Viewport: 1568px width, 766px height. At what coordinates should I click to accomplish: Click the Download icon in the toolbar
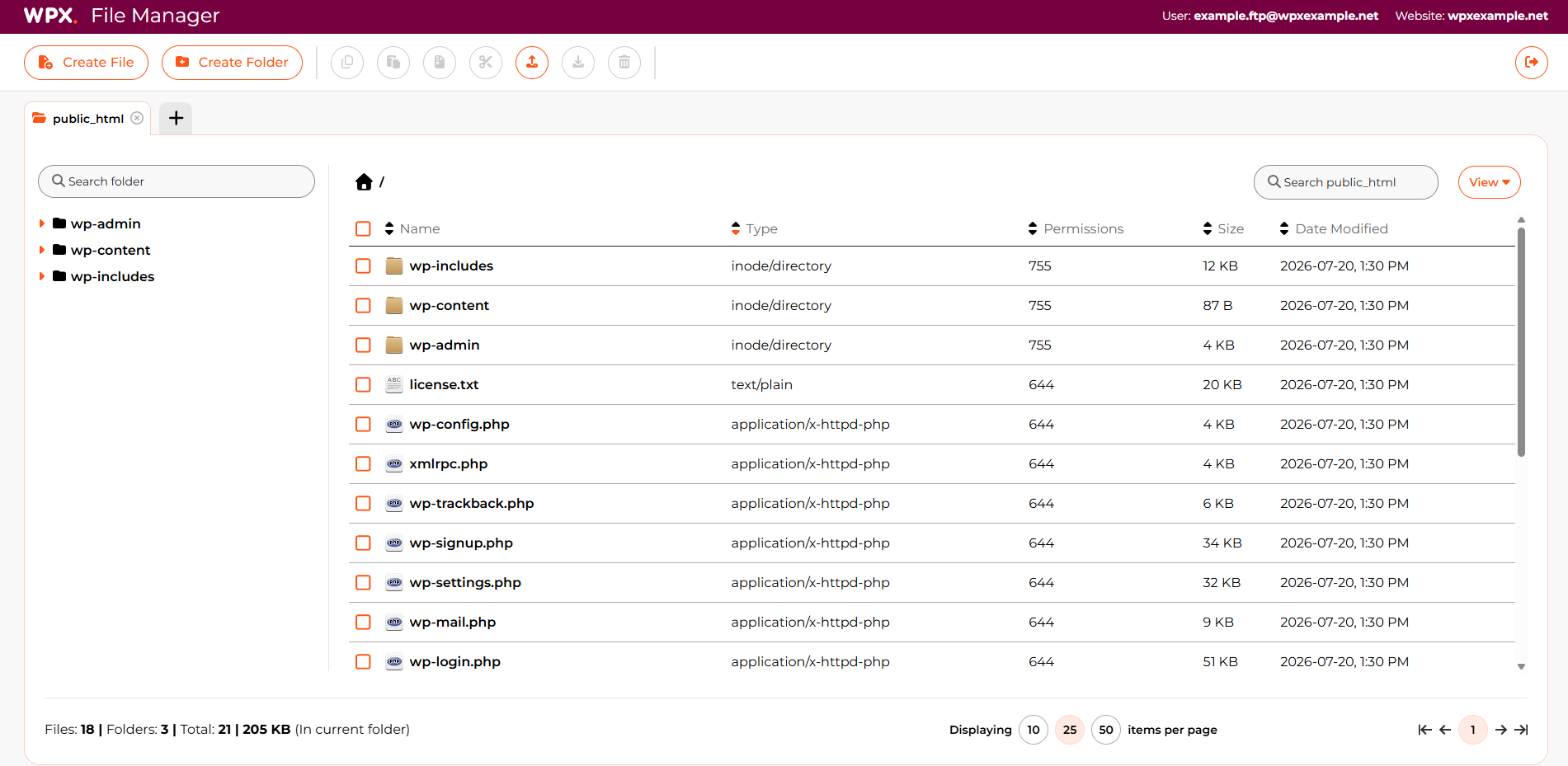coord(578,63)
